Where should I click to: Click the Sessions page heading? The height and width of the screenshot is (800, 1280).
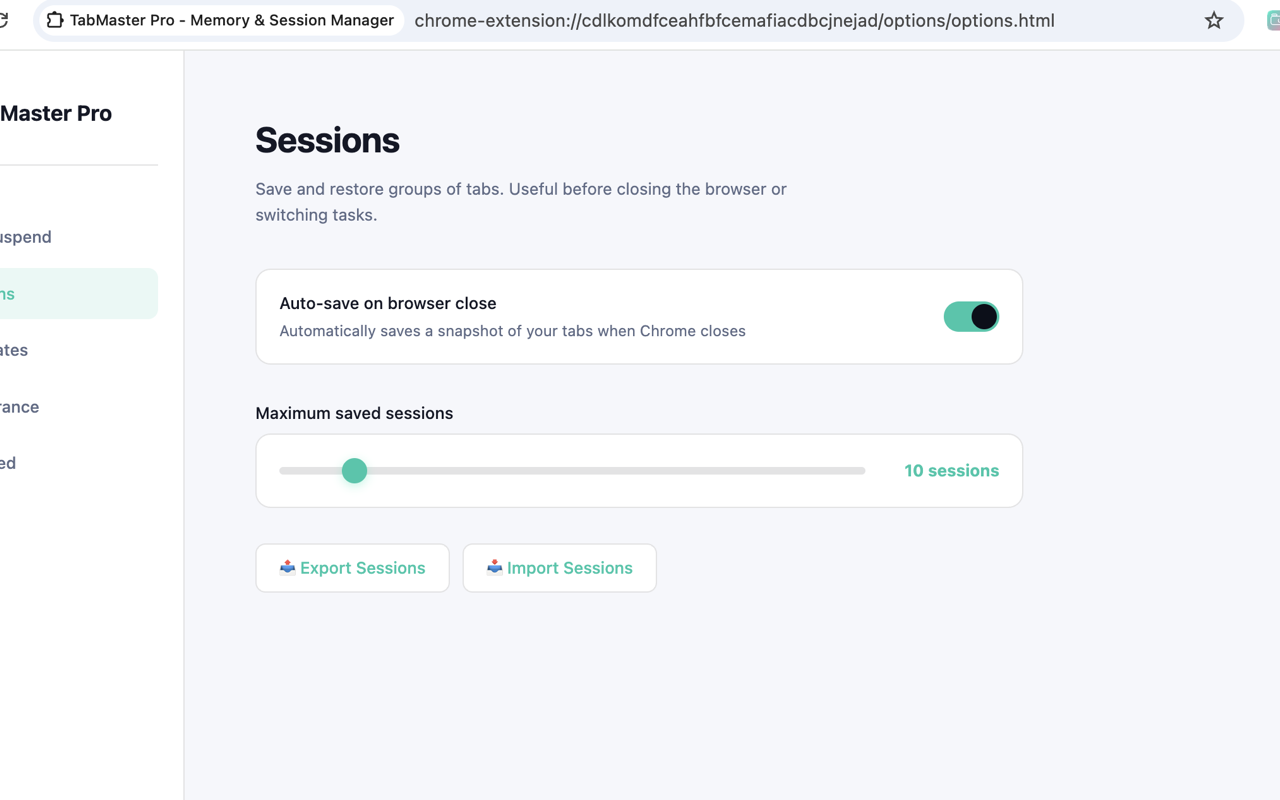click(x=327, y=140)
